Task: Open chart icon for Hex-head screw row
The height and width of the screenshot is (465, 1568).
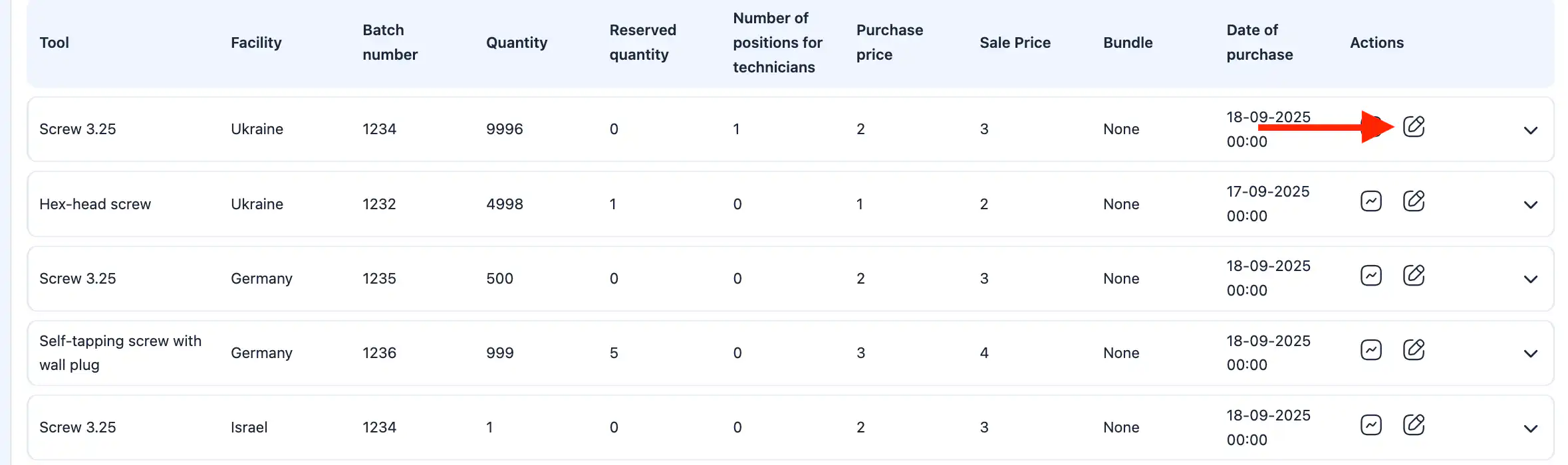Action: click(x=1371, y=201)
